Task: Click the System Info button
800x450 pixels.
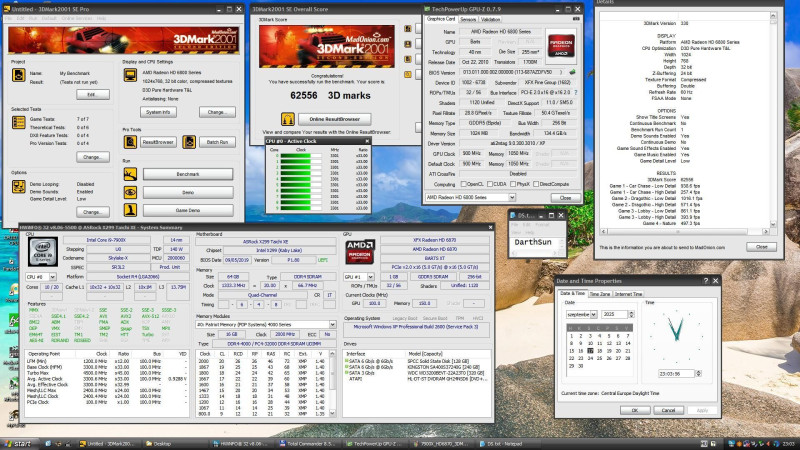Action: pos(158,112)
